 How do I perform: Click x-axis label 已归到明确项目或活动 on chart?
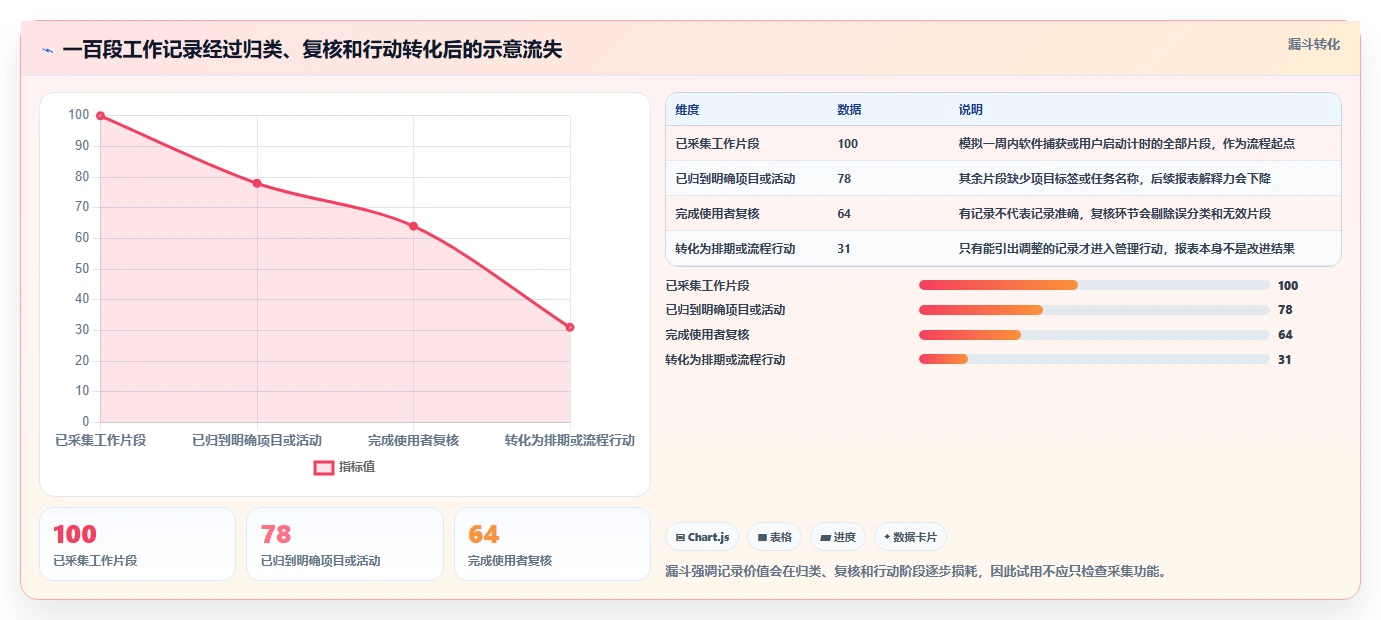(257, 440)
